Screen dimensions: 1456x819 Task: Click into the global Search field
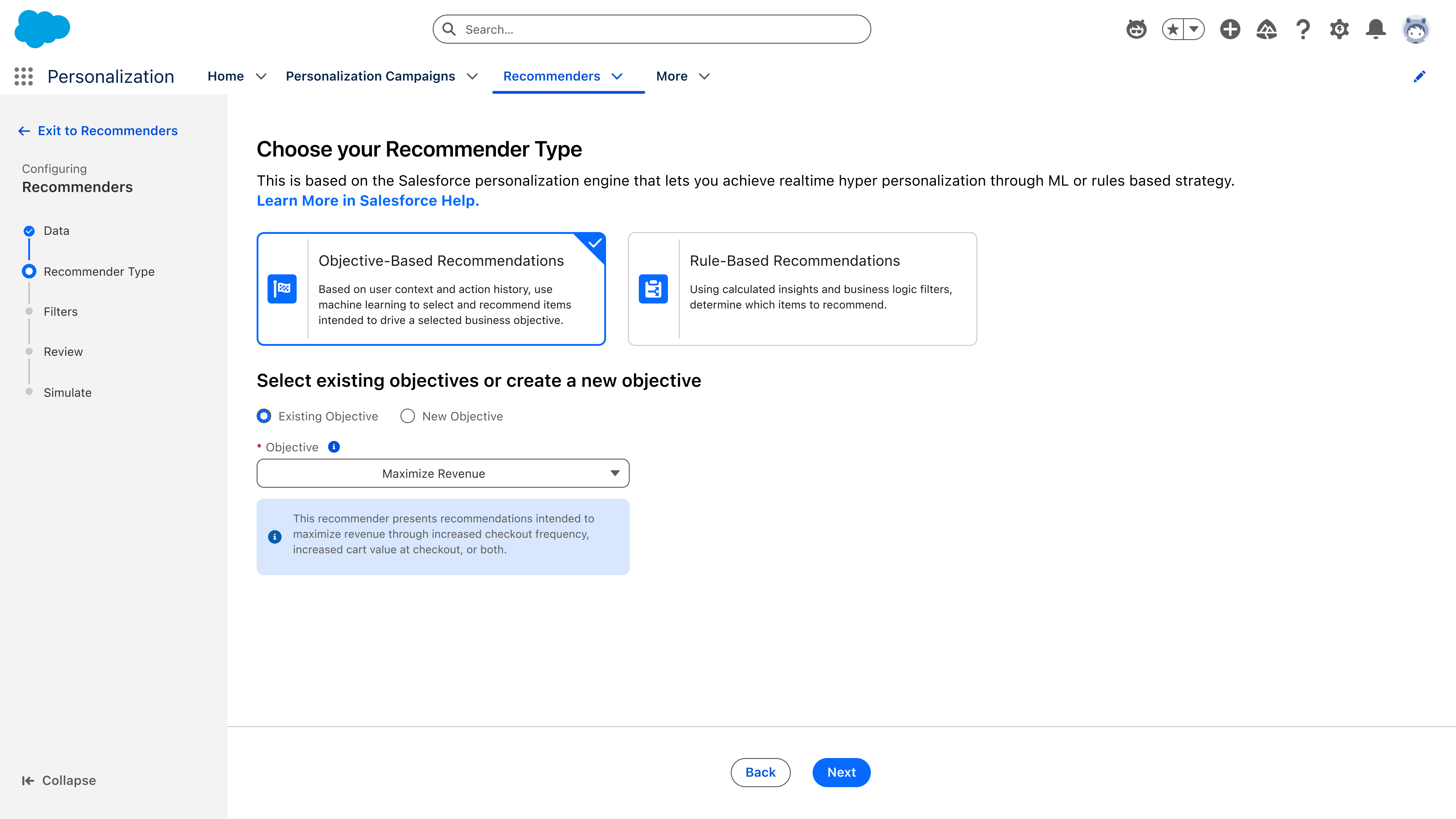tap(652, 29)
